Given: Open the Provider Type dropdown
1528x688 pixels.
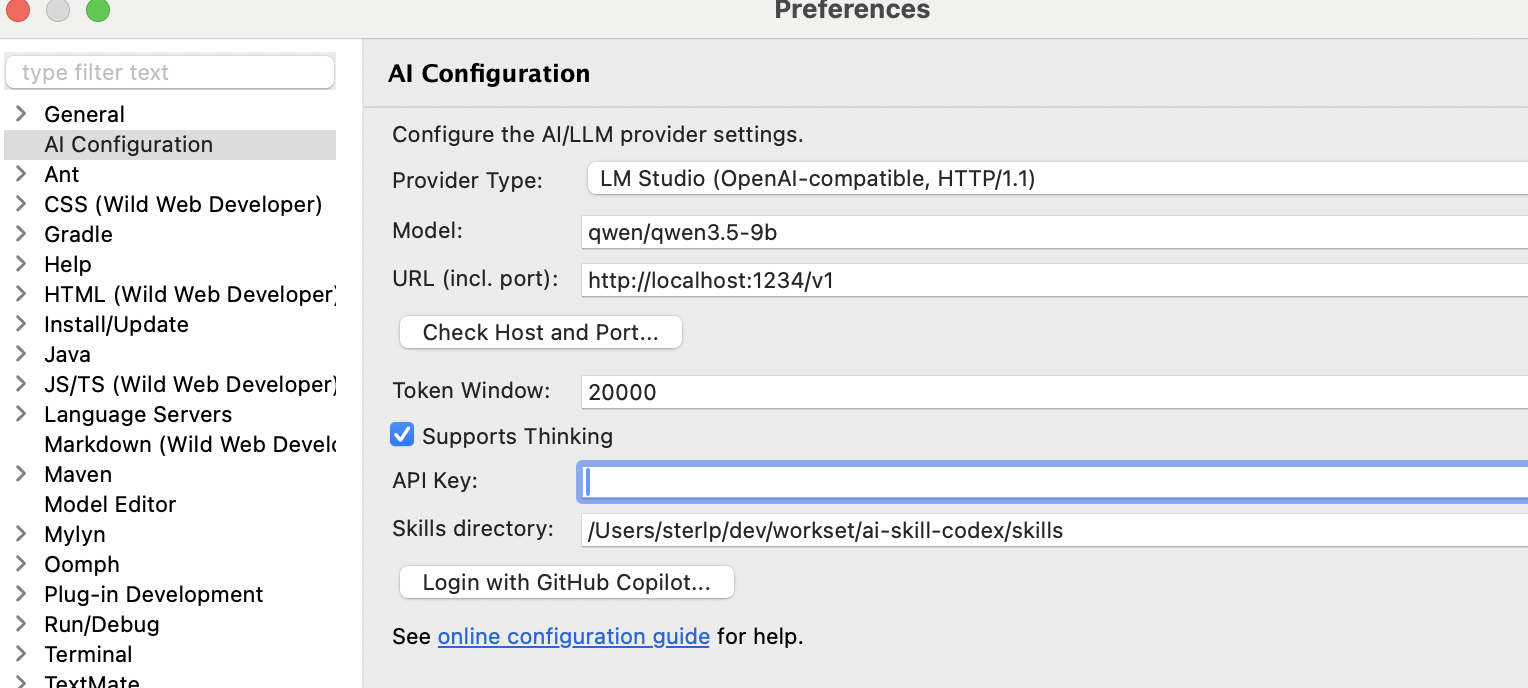Looking at the screenshot, I should tap(1055, 179).
